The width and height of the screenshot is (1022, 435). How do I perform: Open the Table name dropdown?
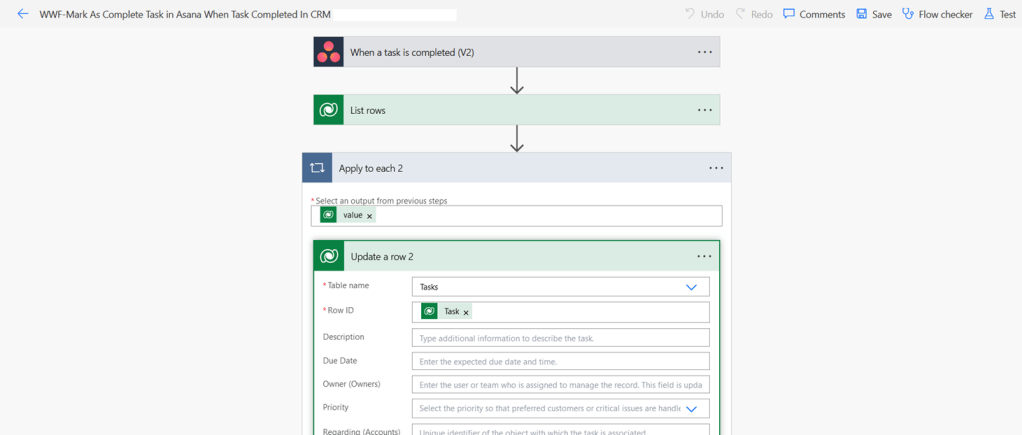click(691, 287)
